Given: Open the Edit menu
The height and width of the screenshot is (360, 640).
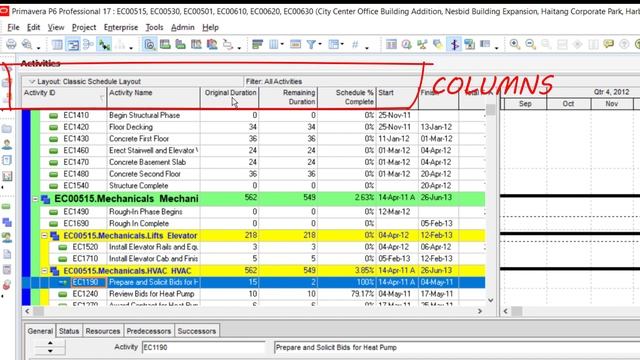Looking at the screenshot, I should (33, 27).
